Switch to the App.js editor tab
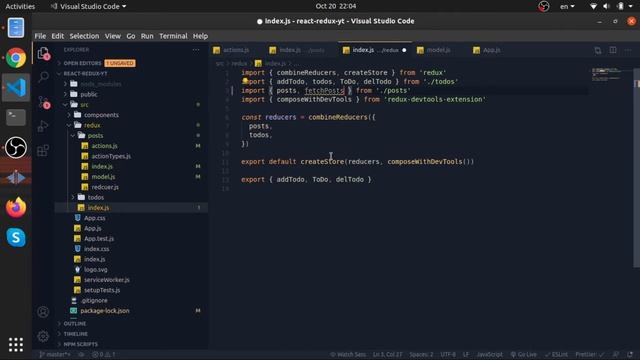This screenshot has height=360, width=640. point(491,50)
